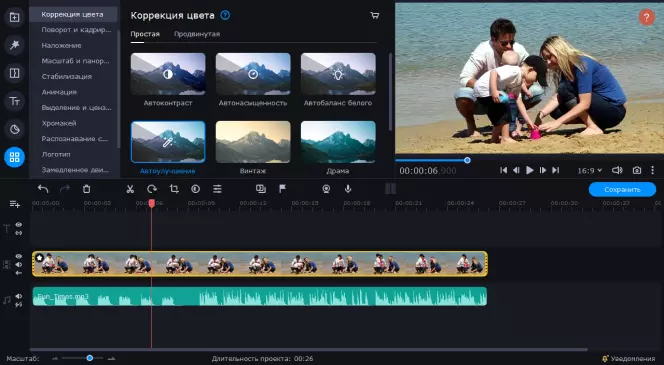This screenshot has height=365, width=664.
Task: Click the transition wizard toolbar icon
Action: click(x=261, y=189)
